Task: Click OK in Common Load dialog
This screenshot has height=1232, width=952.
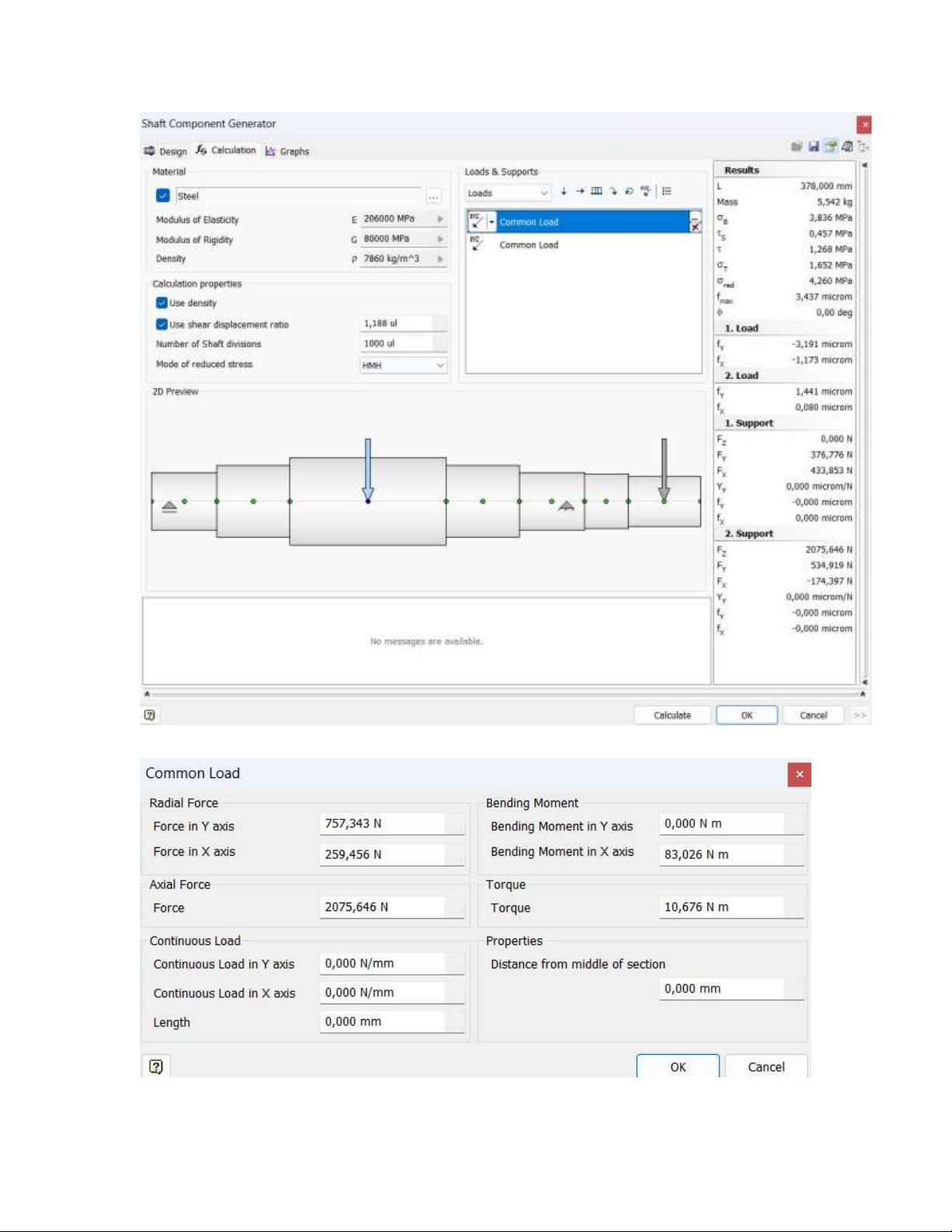Action: coord(678,1067)
